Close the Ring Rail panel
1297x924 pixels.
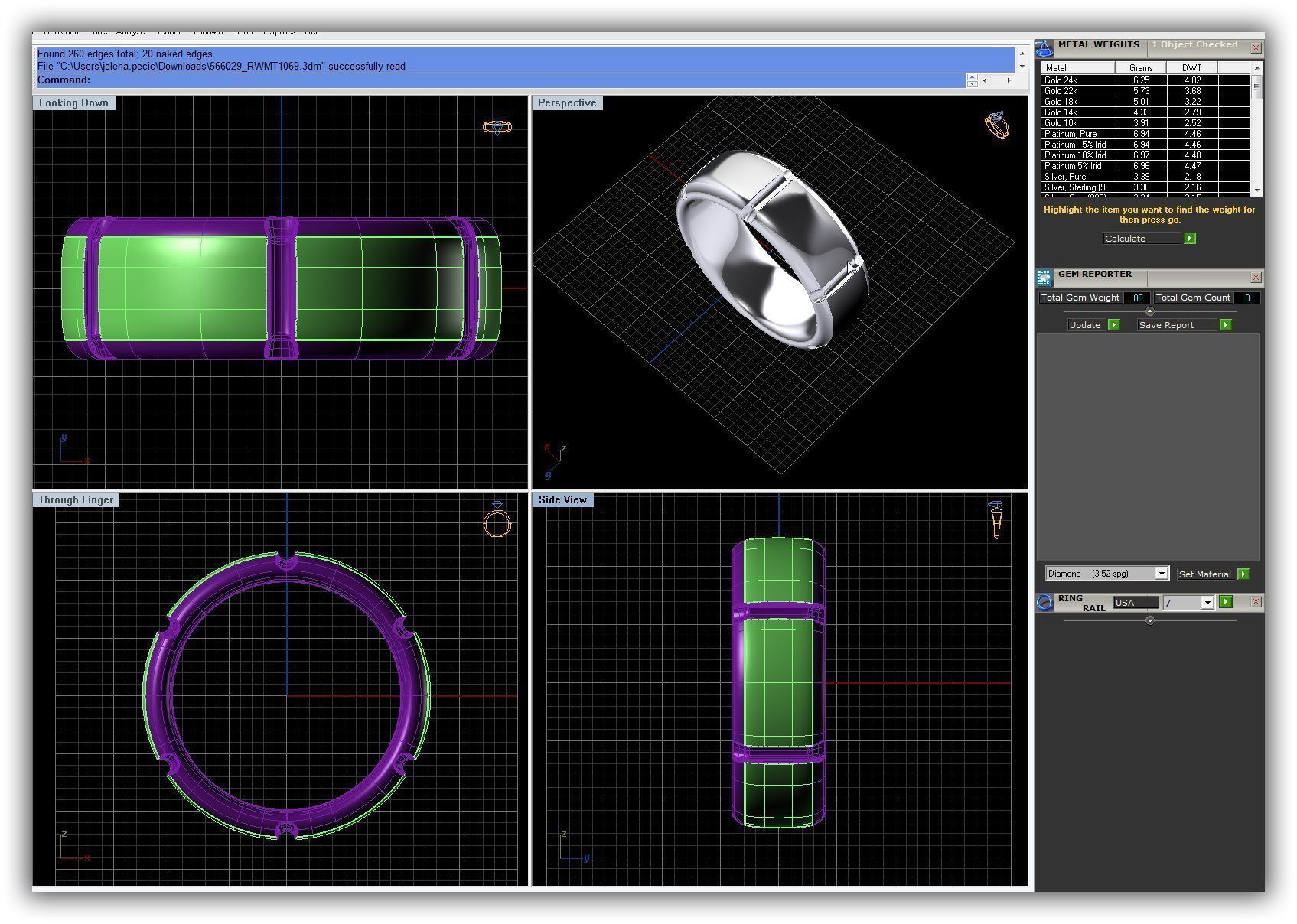coord(1256,602)
